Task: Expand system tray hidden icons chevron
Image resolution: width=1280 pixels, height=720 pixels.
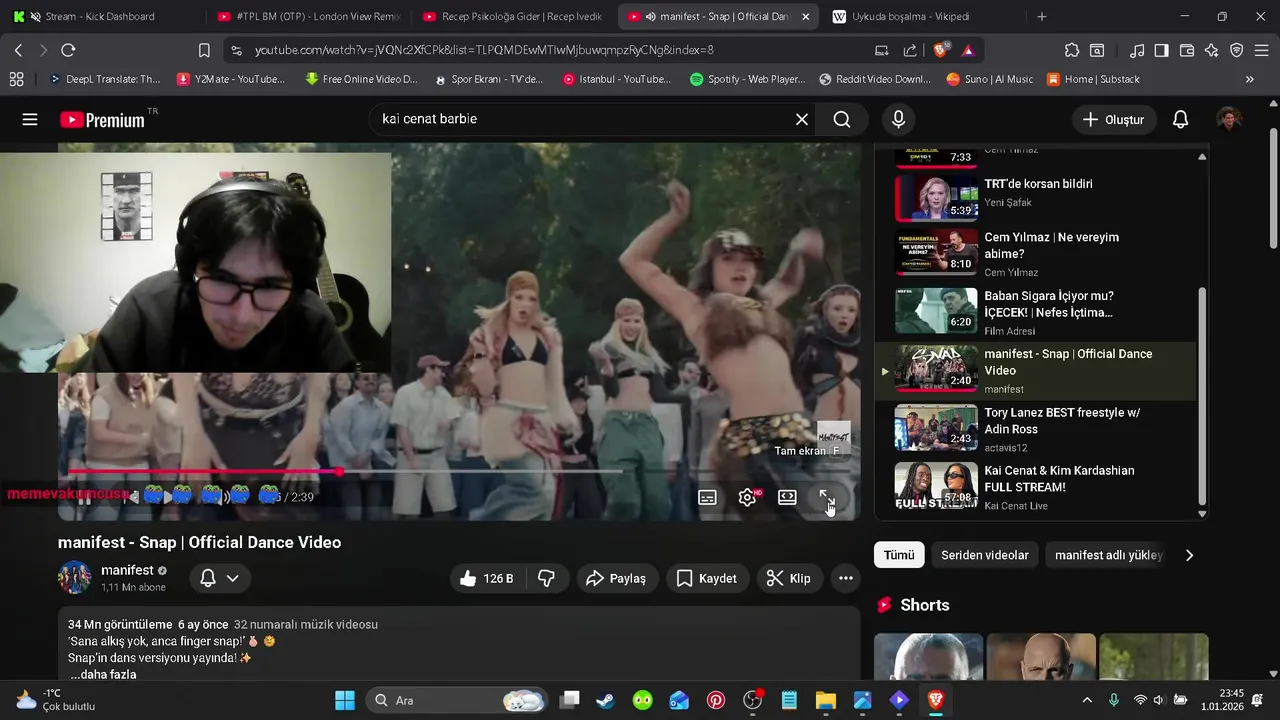Action: 1087,700
